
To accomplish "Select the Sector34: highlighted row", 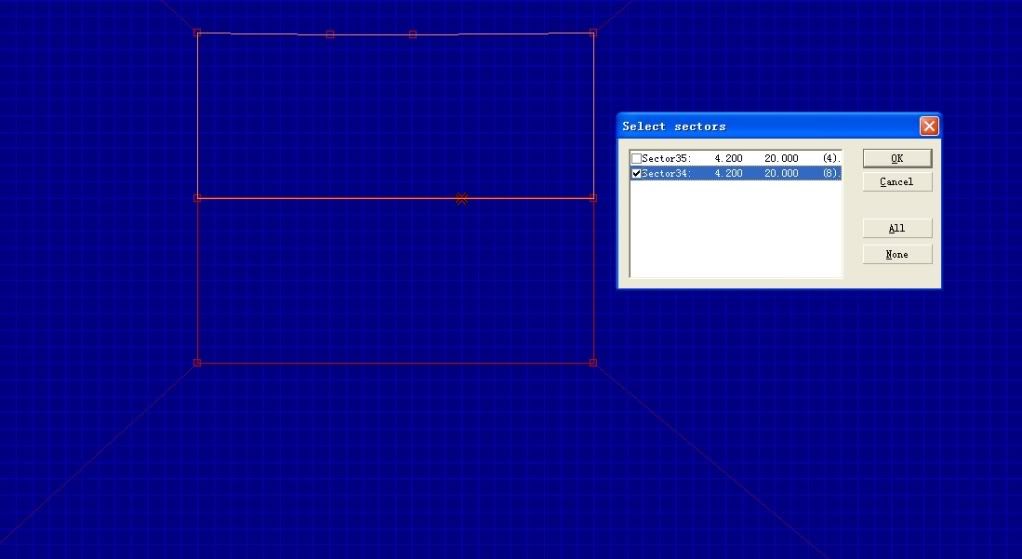I will point(735,173).
